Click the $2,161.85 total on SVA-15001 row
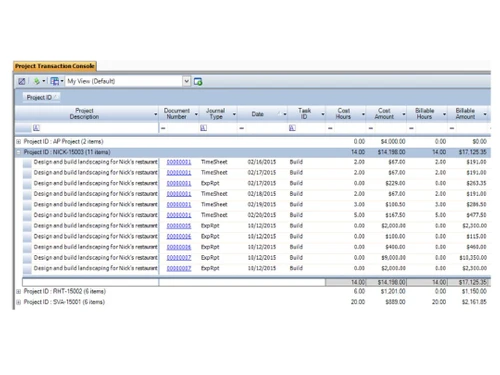The image size is (500, 375). (x=474, y=302)
